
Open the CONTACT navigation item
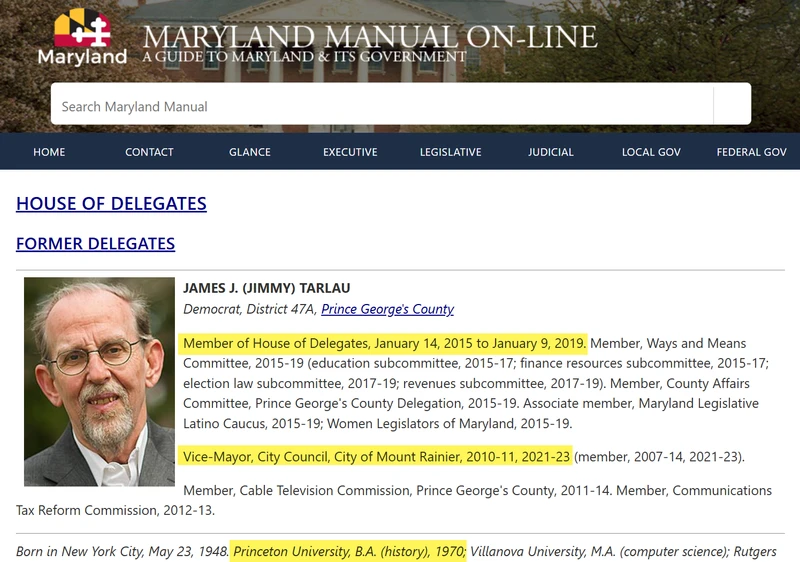click(x=149, y=152)
